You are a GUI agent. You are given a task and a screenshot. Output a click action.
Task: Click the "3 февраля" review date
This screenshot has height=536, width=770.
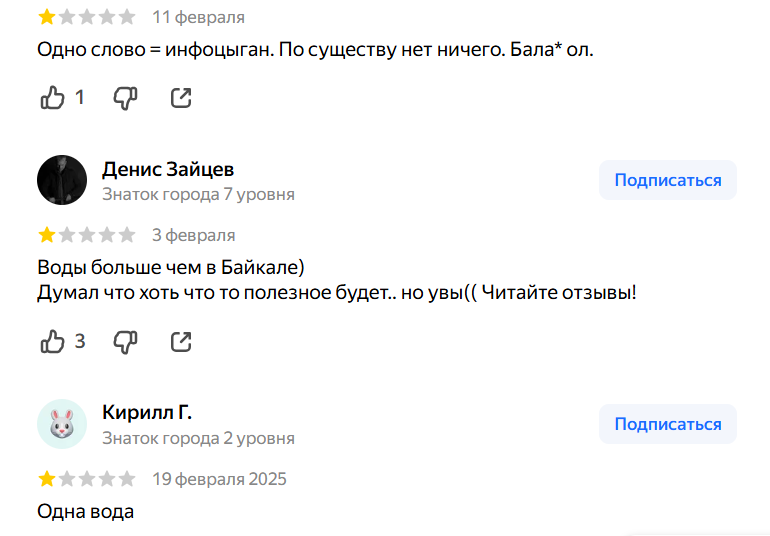(x=194, y=235)
